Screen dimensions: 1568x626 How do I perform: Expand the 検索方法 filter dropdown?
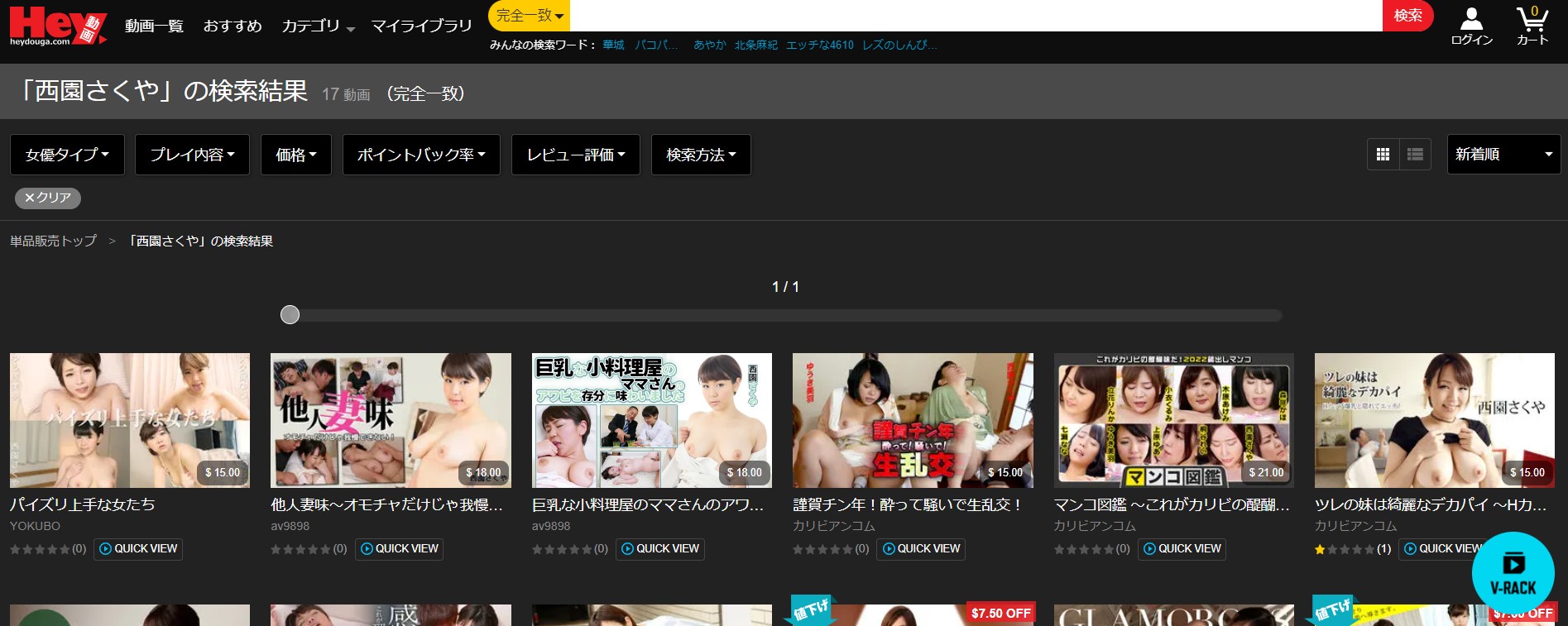(701, 155)
